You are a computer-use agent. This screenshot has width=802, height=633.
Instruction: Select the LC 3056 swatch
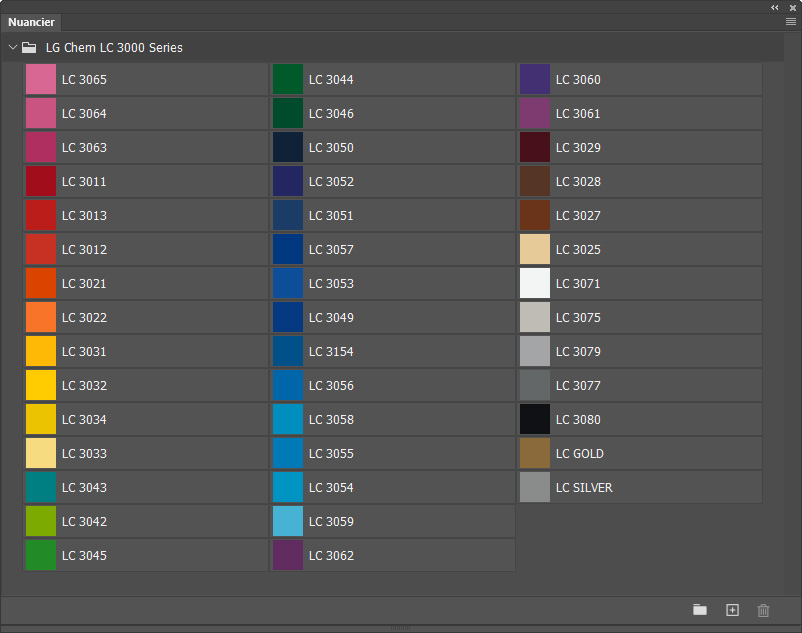(x=288, y=385)
